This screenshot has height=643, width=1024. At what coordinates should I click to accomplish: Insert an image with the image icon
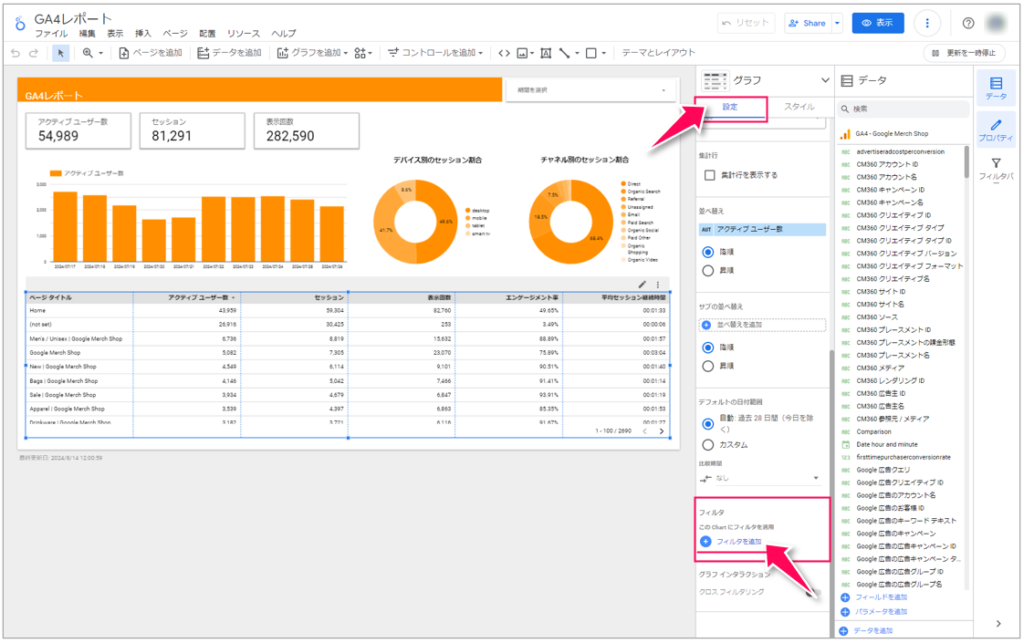click(x=522, y=53)
